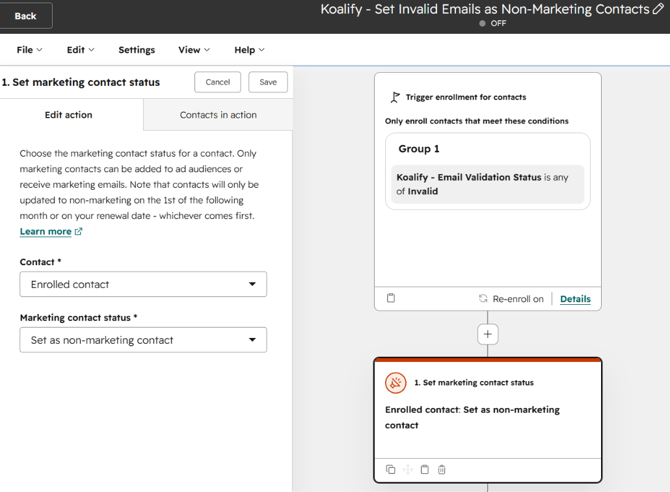Open trigger Details link
This screenshot has width=670, height=492.
pos(575,299)
